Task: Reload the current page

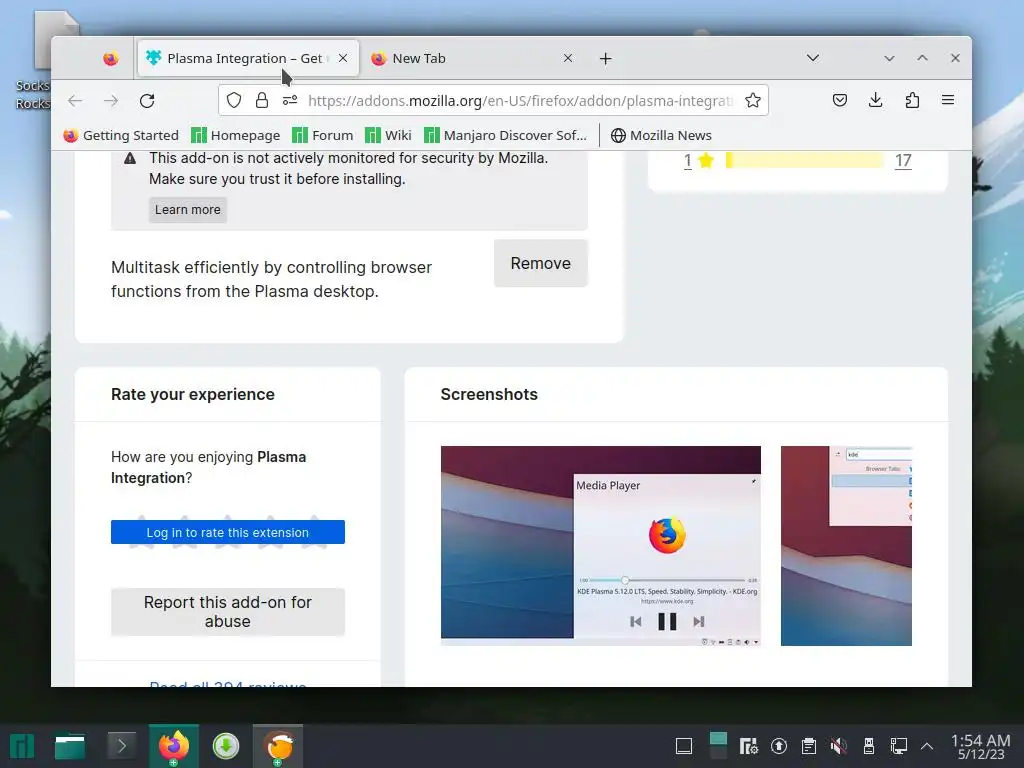Action: pos(147,101)
